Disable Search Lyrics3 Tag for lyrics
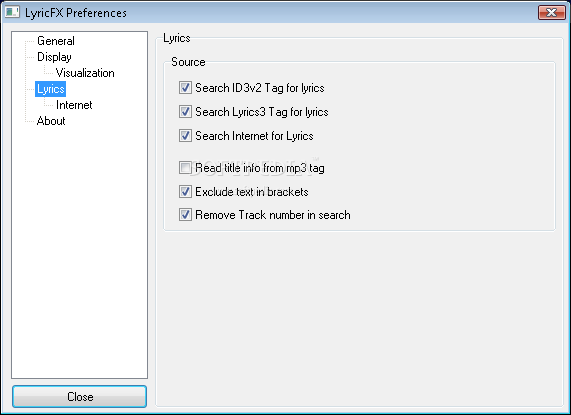 pos(185,112)
